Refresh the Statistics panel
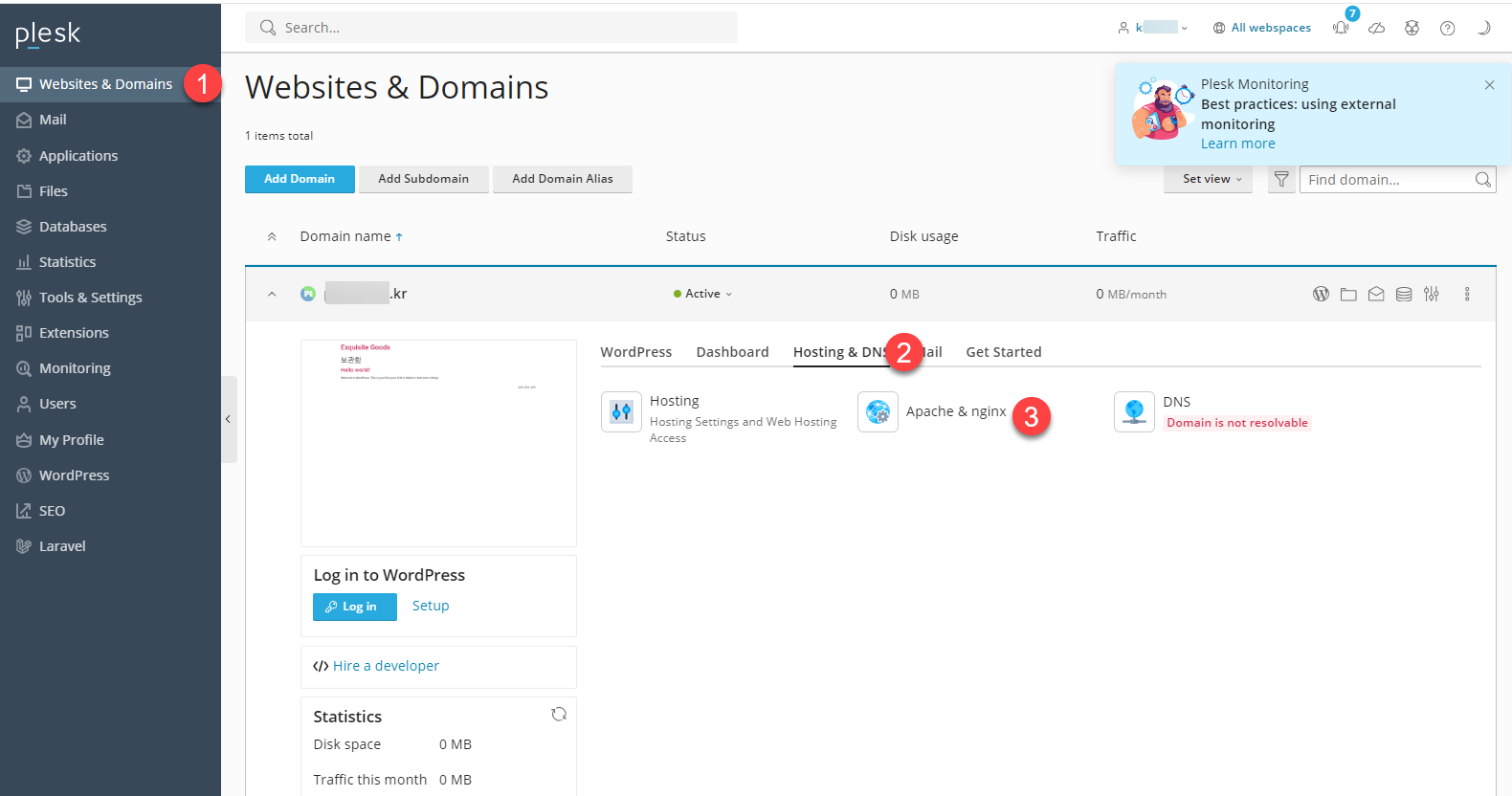 [559, 715]
